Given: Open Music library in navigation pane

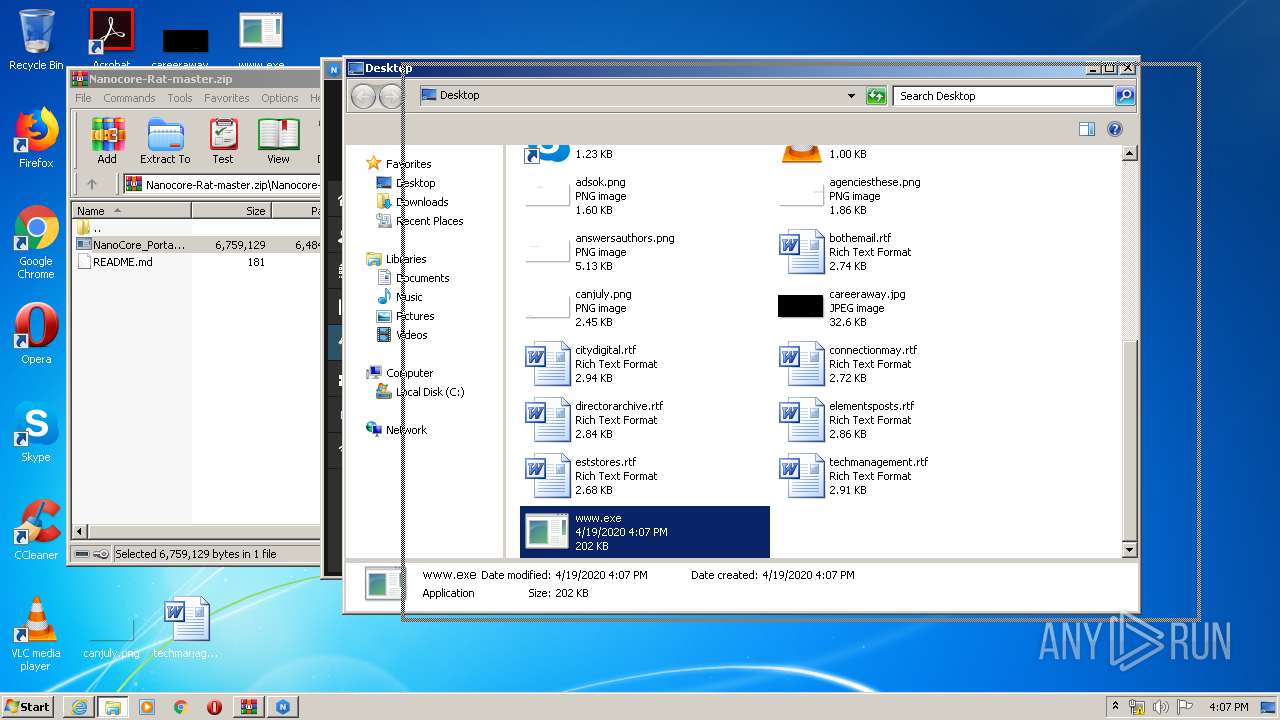Looking at the screenshot, I should coord(409,297).
